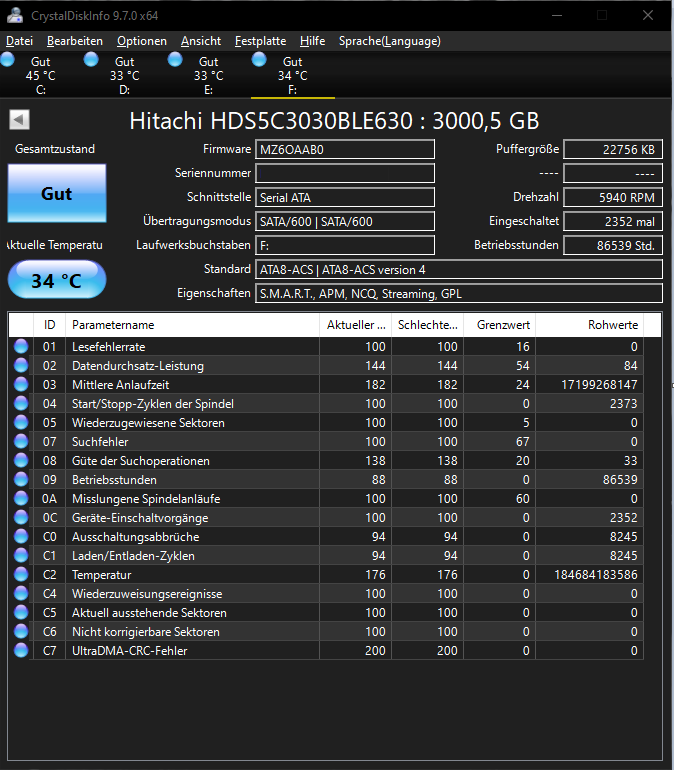Click status orb of Betriebsstunden row 09
The height and width of the screenshot is (770, 674).
[21, 479]
